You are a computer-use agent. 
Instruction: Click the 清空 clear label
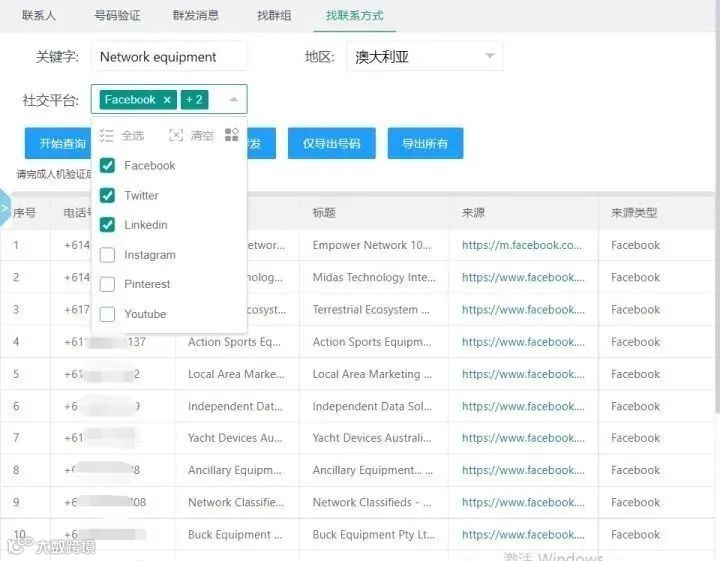202,135
